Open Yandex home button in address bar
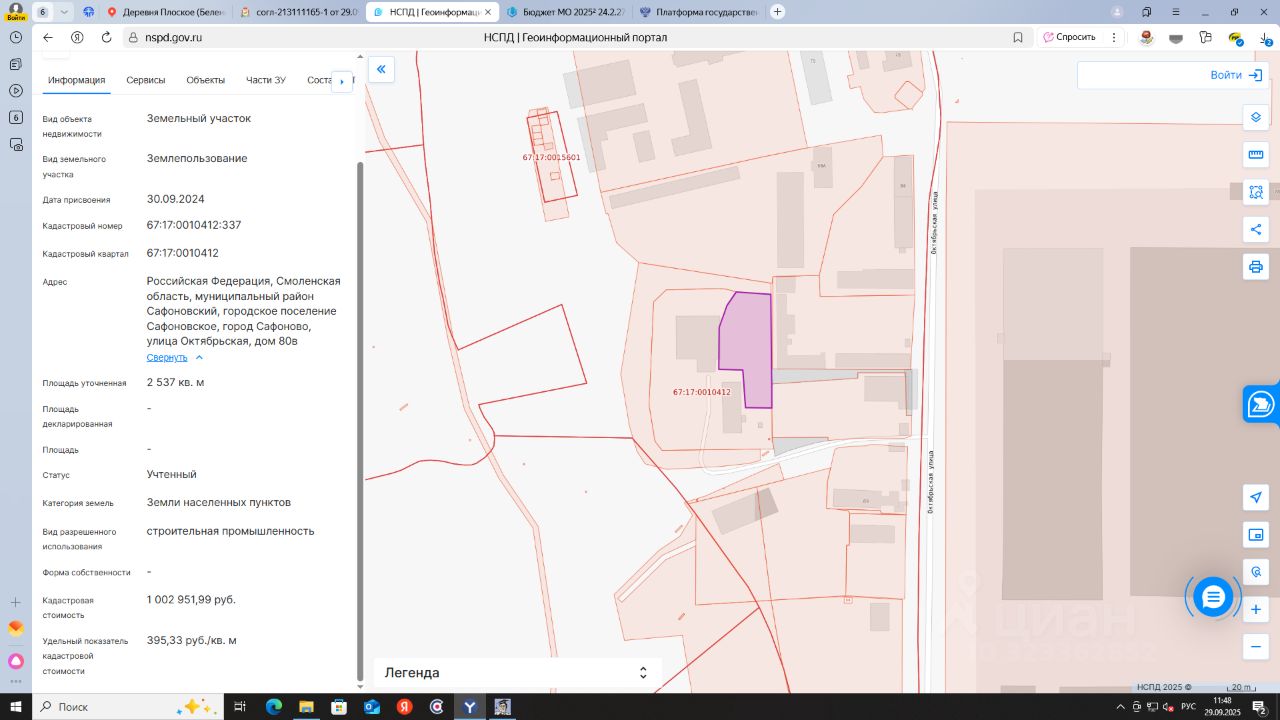This screenshot has width=1280, height=720. tap(77, 37)
